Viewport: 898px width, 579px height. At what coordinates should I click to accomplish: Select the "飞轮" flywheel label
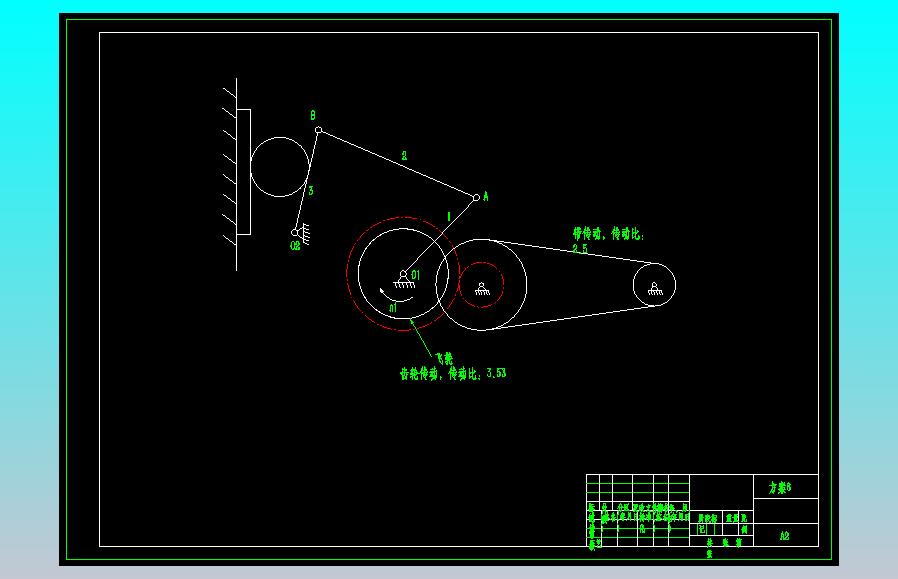444,359
